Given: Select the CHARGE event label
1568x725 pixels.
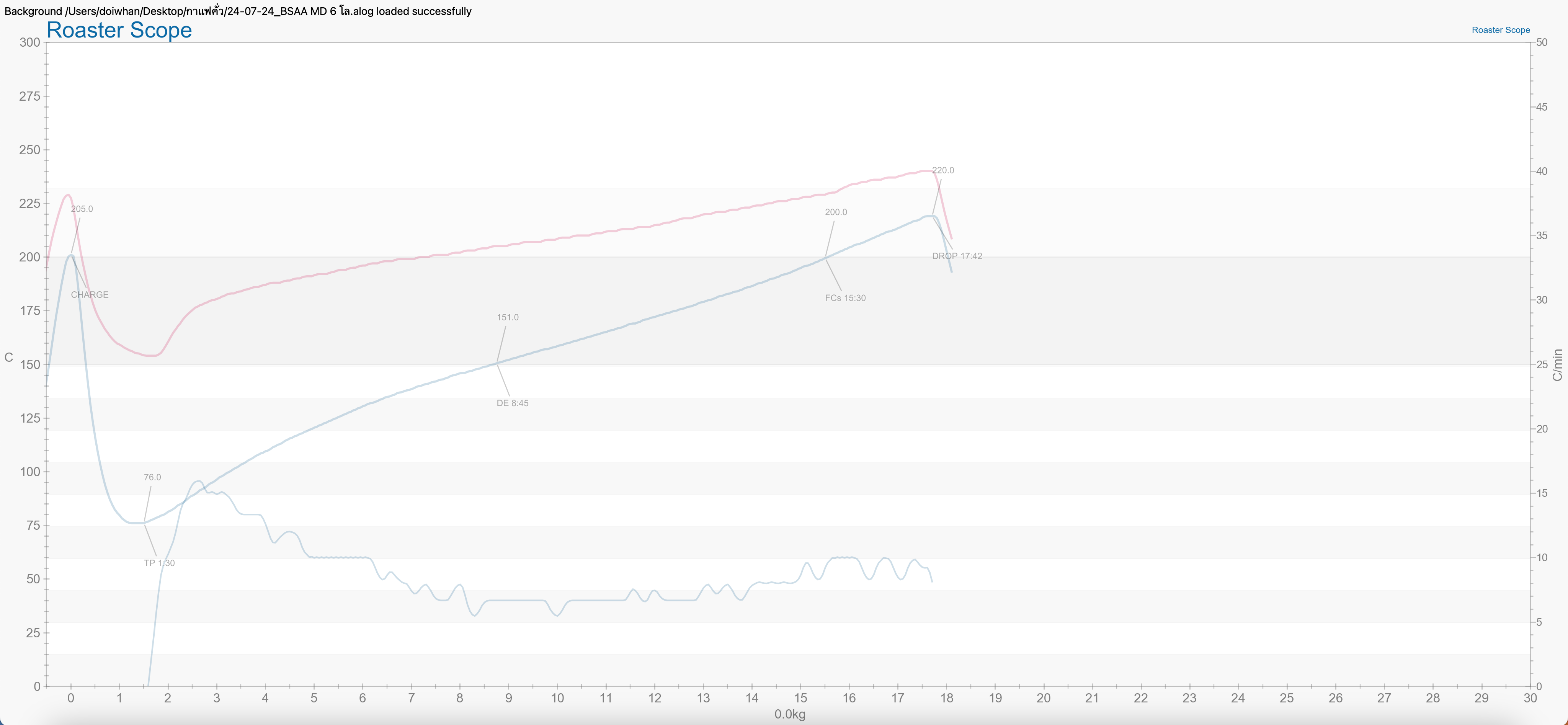Looking at the screenshot, I should click(90, 295).
